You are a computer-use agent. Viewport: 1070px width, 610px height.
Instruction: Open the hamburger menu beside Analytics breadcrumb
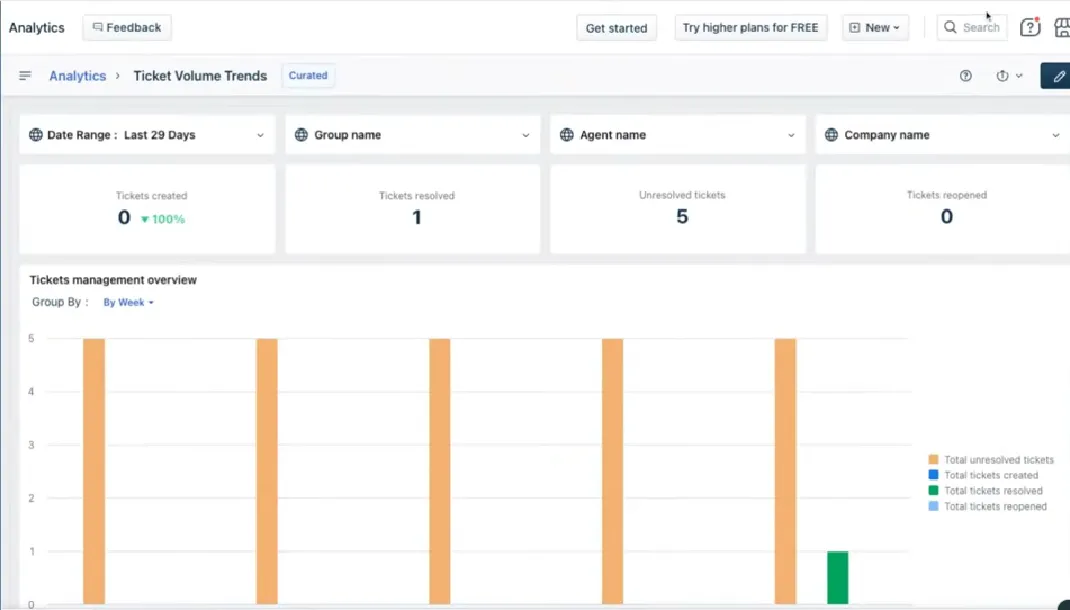tap(25, 76)
